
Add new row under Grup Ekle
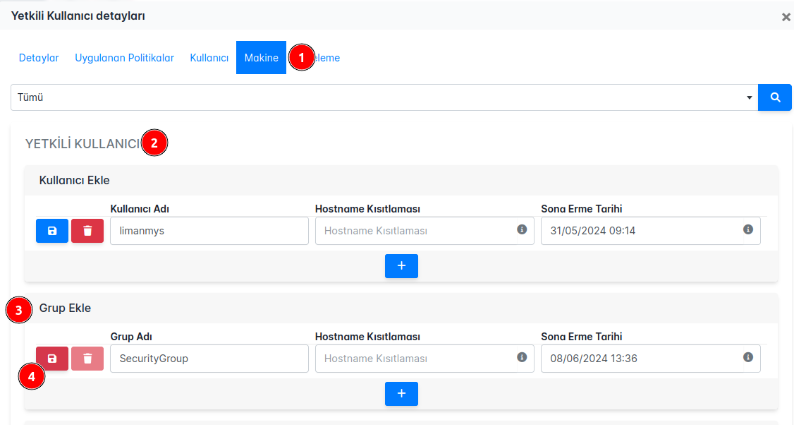[401, 394]
